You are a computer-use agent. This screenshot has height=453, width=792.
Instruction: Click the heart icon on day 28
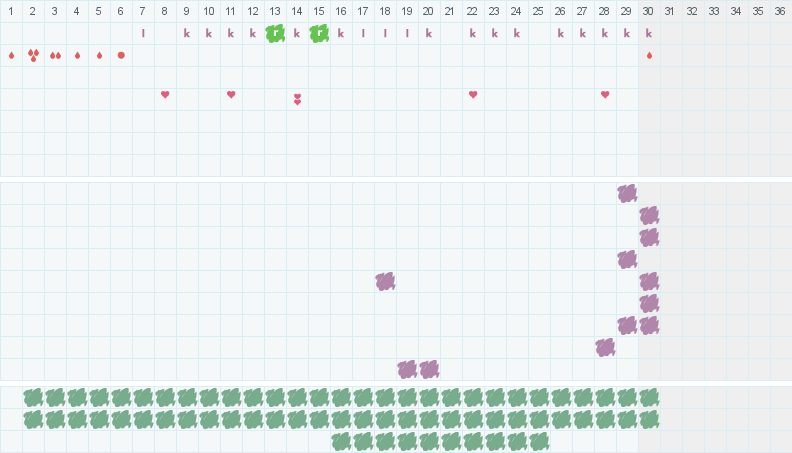tap(605, 94)
